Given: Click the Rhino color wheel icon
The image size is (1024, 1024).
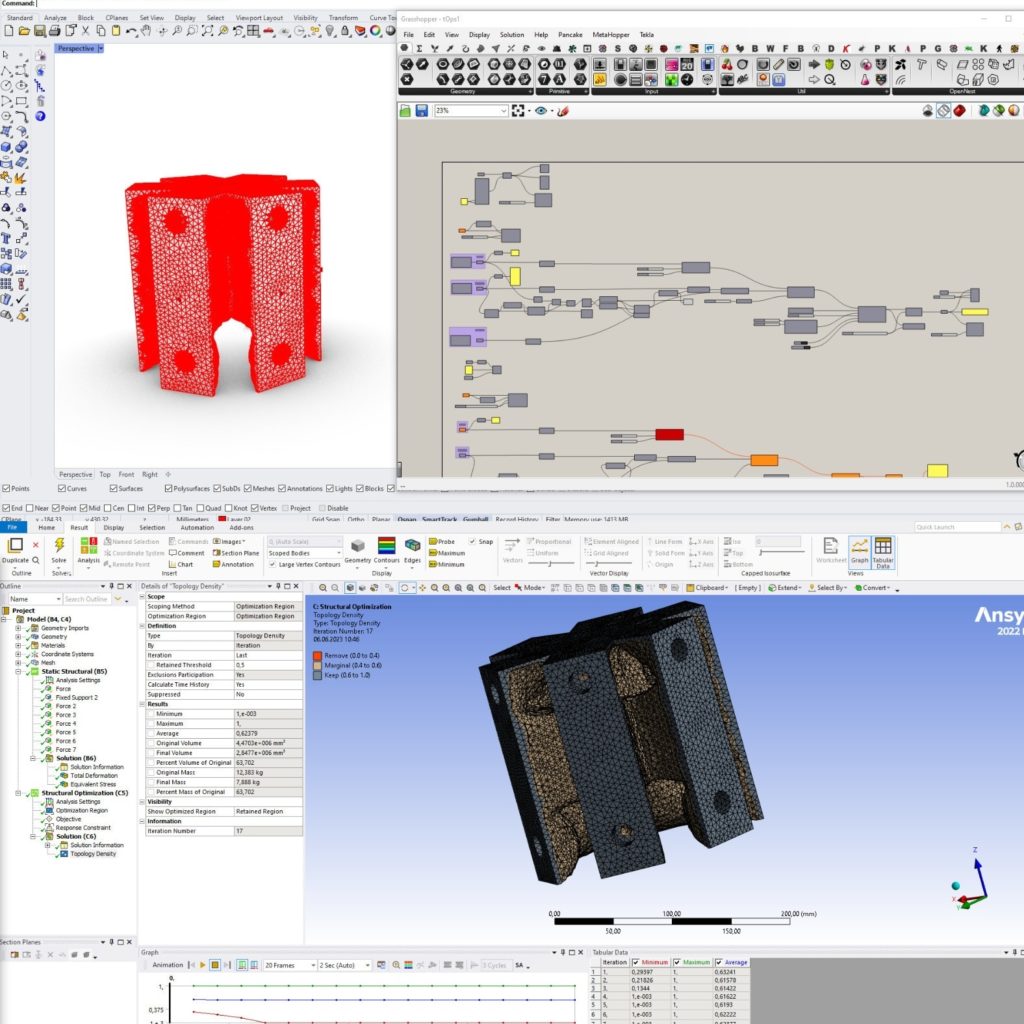Looking at the screenshot, I should [376, 31].
